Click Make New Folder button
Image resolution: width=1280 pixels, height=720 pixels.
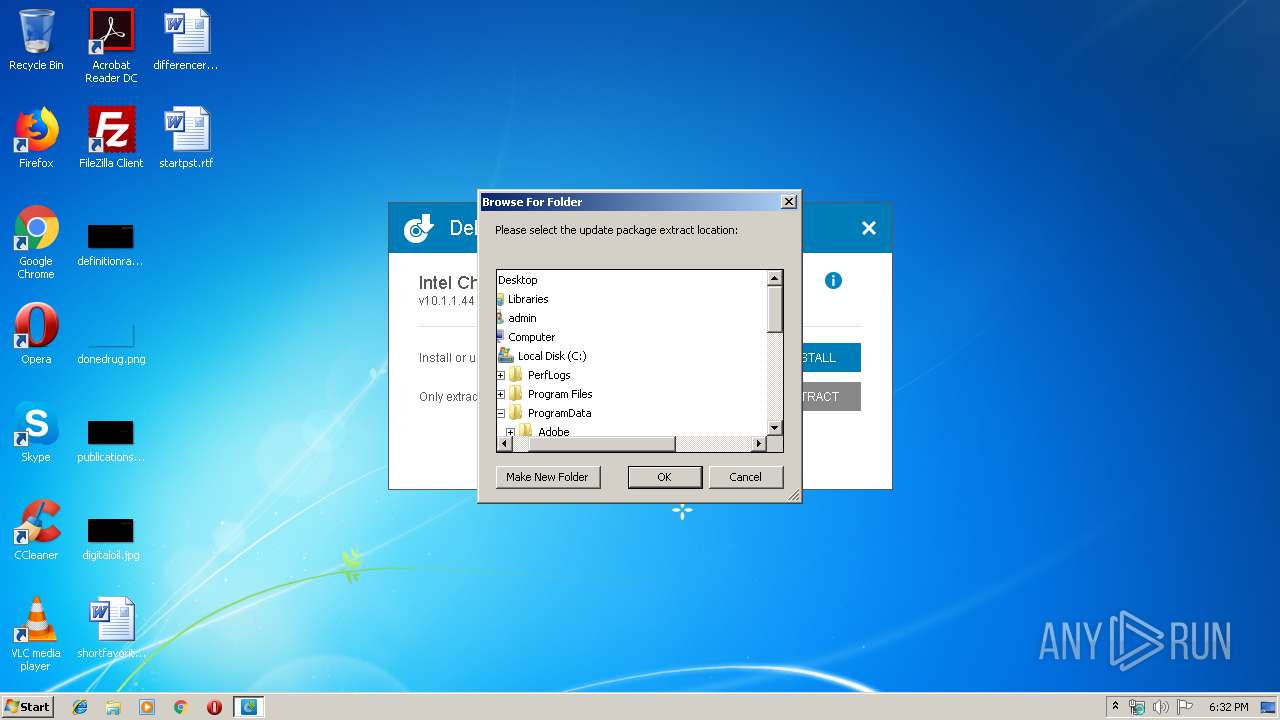(547, 477)
